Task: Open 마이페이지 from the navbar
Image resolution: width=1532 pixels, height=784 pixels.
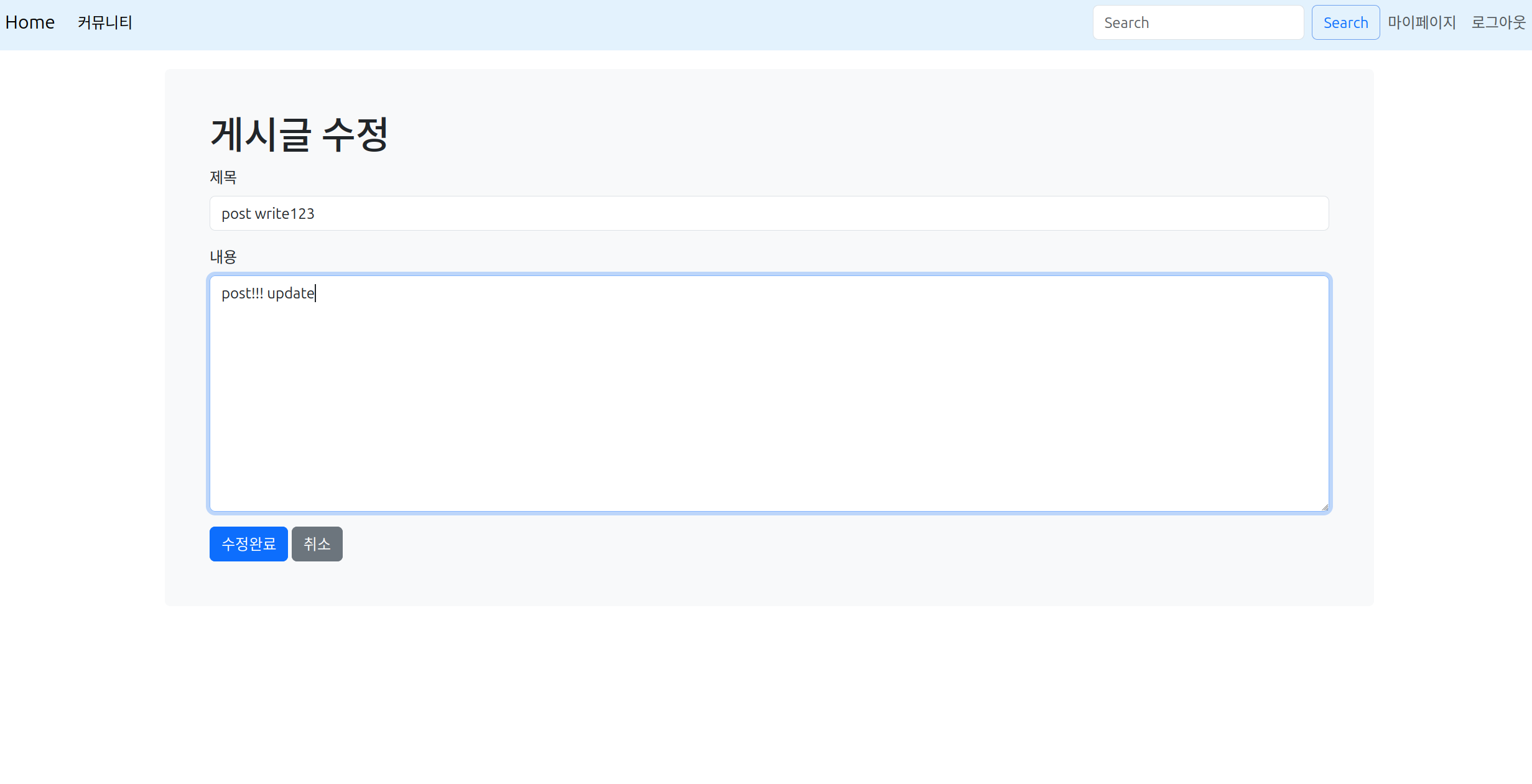Action: pos(1421,22)
